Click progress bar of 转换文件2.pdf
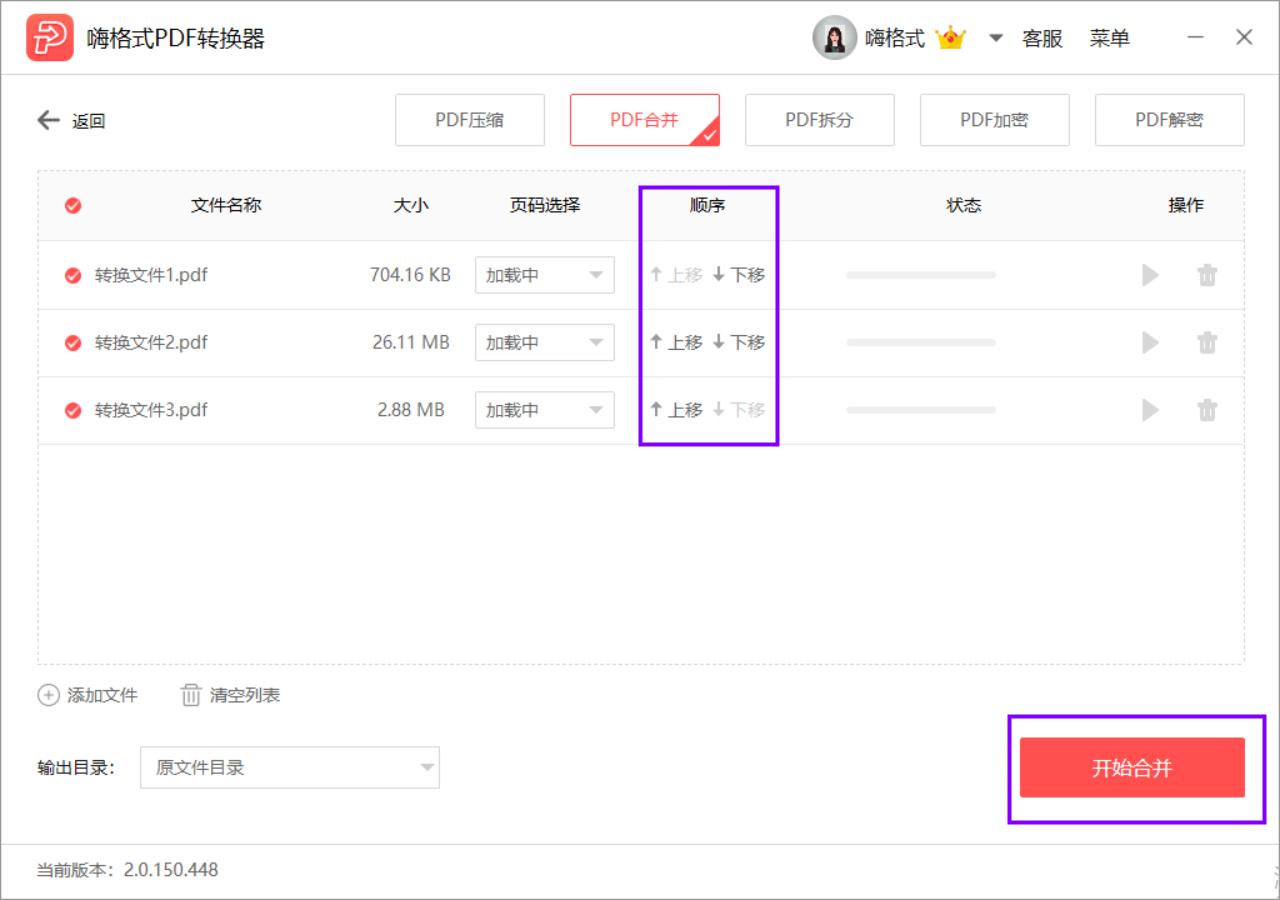The width and height of the screenshot is (1280, 900). pos(921,343)
